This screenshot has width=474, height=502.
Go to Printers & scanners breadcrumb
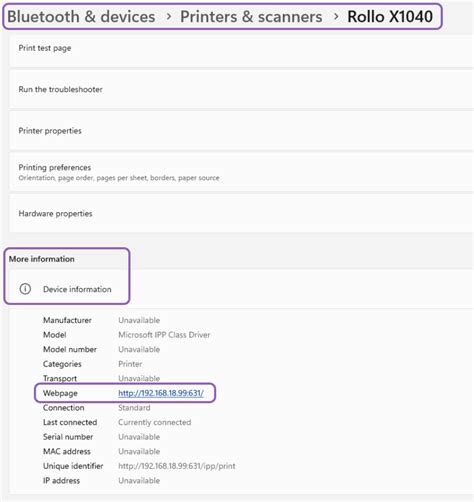click(x=251, y=17)
